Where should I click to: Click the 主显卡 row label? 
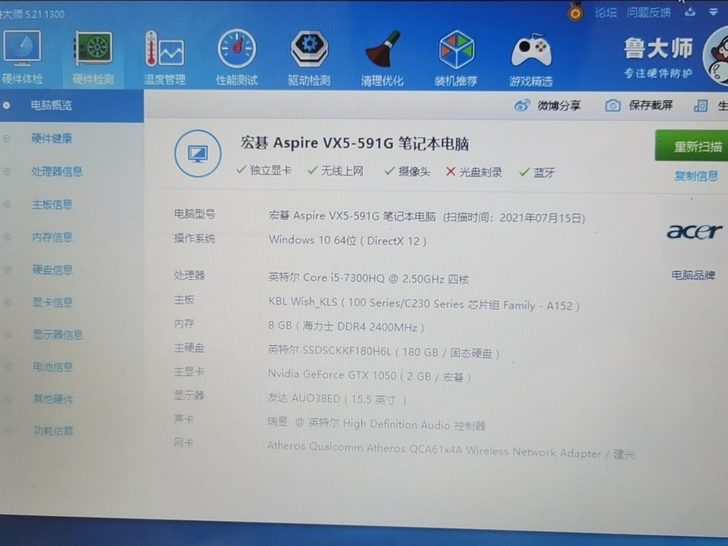[x=189, y=371]
